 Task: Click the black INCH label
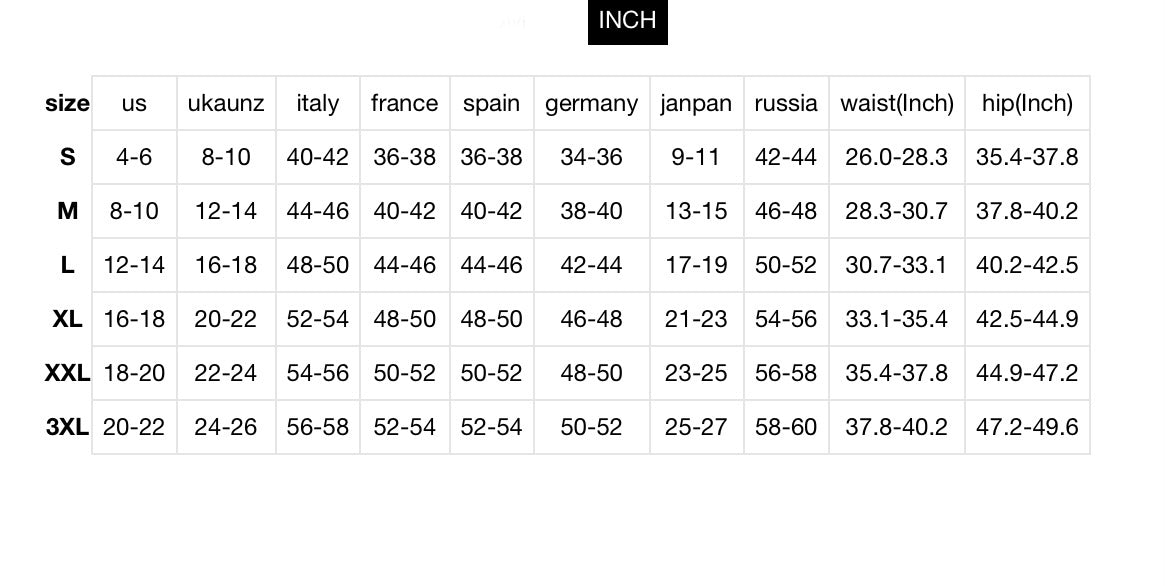coord(627,22)
